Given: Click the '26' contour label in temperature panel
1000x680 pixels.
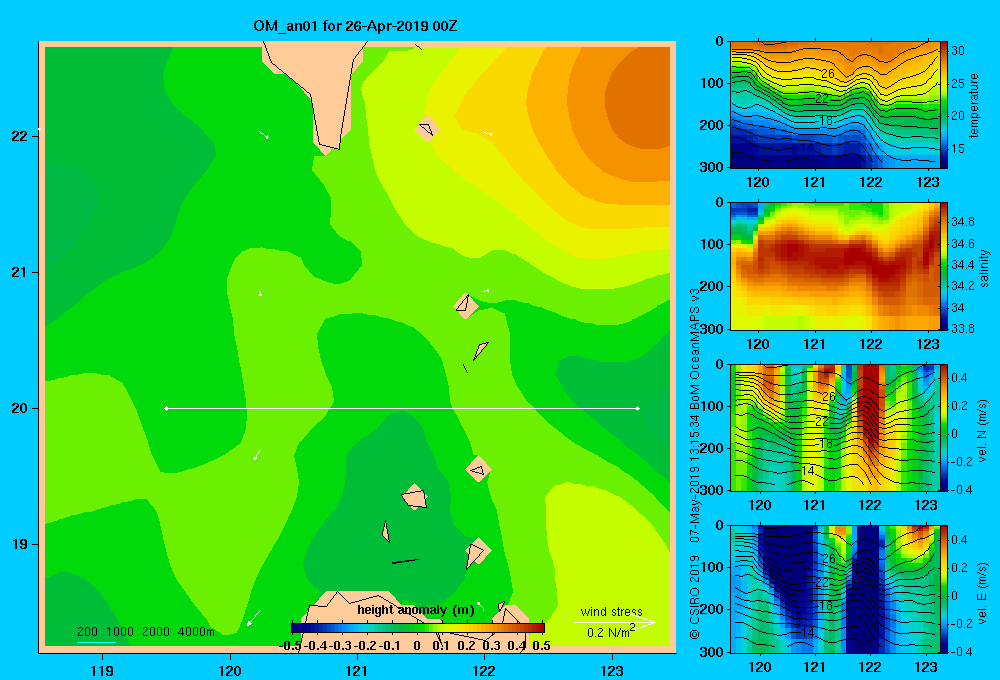Looking at the screenshot, I should click(x=828, y=74).
